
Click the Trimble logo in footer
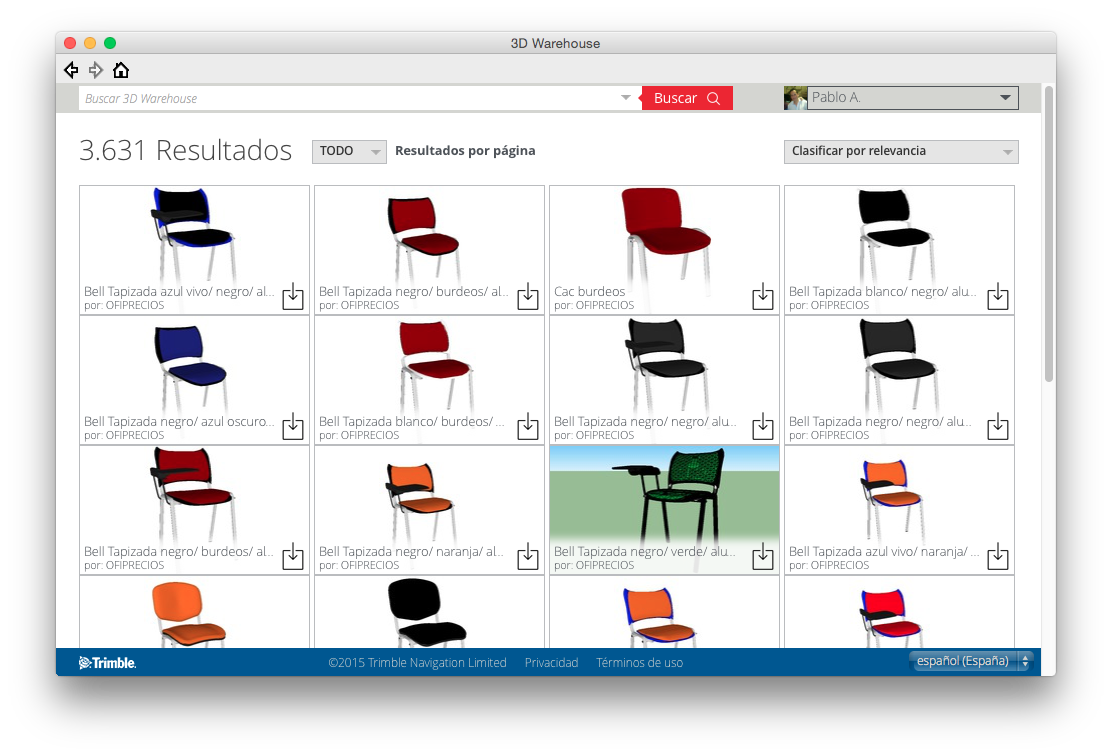pos(107,662)
